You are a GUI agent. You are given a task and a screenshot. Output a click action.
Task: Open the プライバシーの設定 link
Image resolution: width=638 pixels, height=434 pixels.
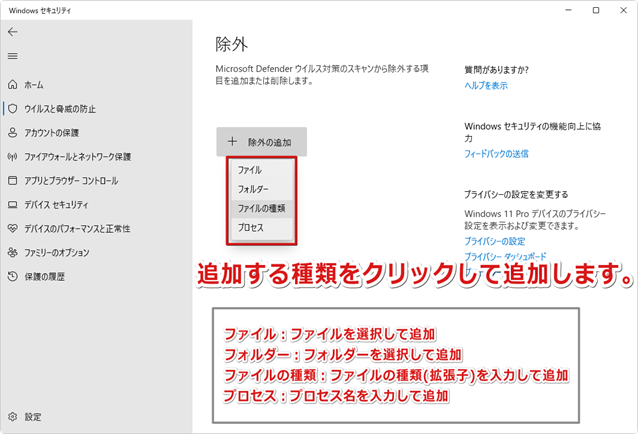(495, 241)
